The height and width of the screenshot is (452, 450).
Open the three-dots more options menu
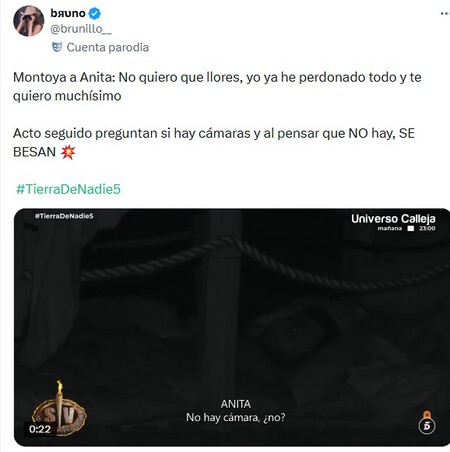pyautogui.click(x=445, y=13)
